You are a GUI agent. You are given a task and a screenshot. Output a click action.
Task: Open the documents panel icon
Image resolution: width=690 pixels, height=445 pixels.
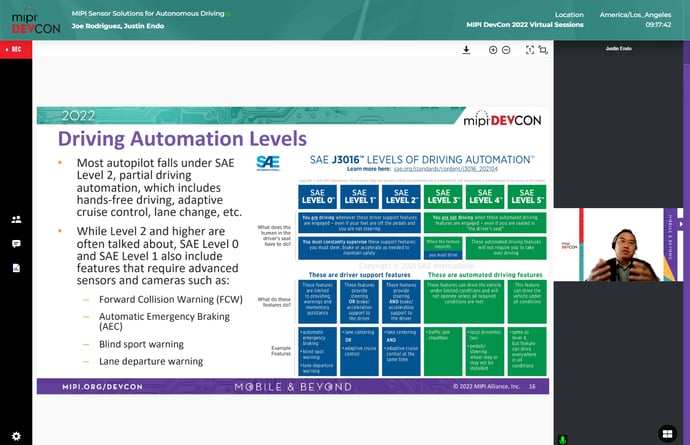pyautogui.click(x=16, y=268)
